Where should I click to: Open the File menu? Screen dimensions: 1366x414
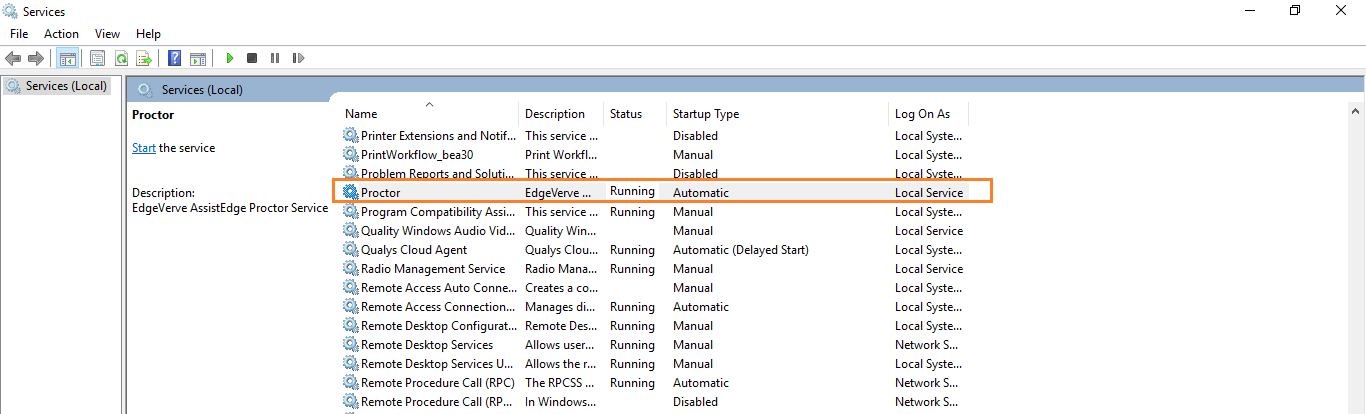pos(19,34)
